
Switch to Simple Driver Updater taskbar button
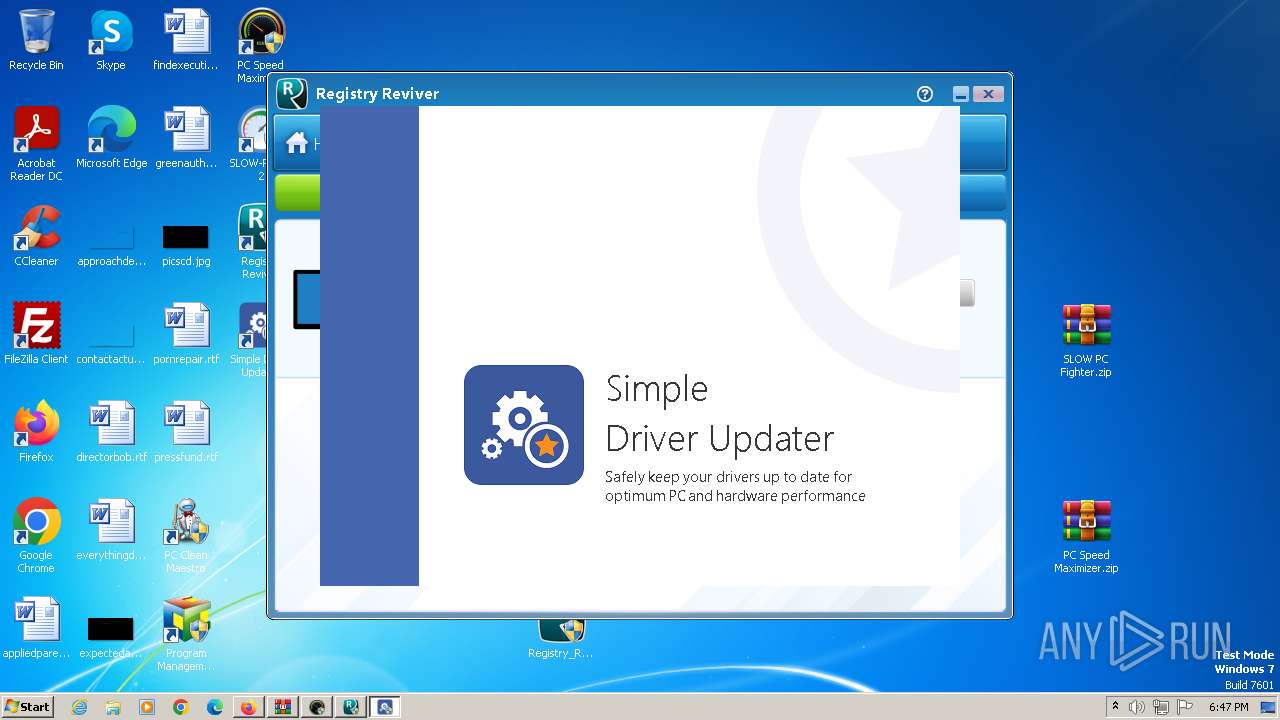pyautogui.click(x=385, y=707)
